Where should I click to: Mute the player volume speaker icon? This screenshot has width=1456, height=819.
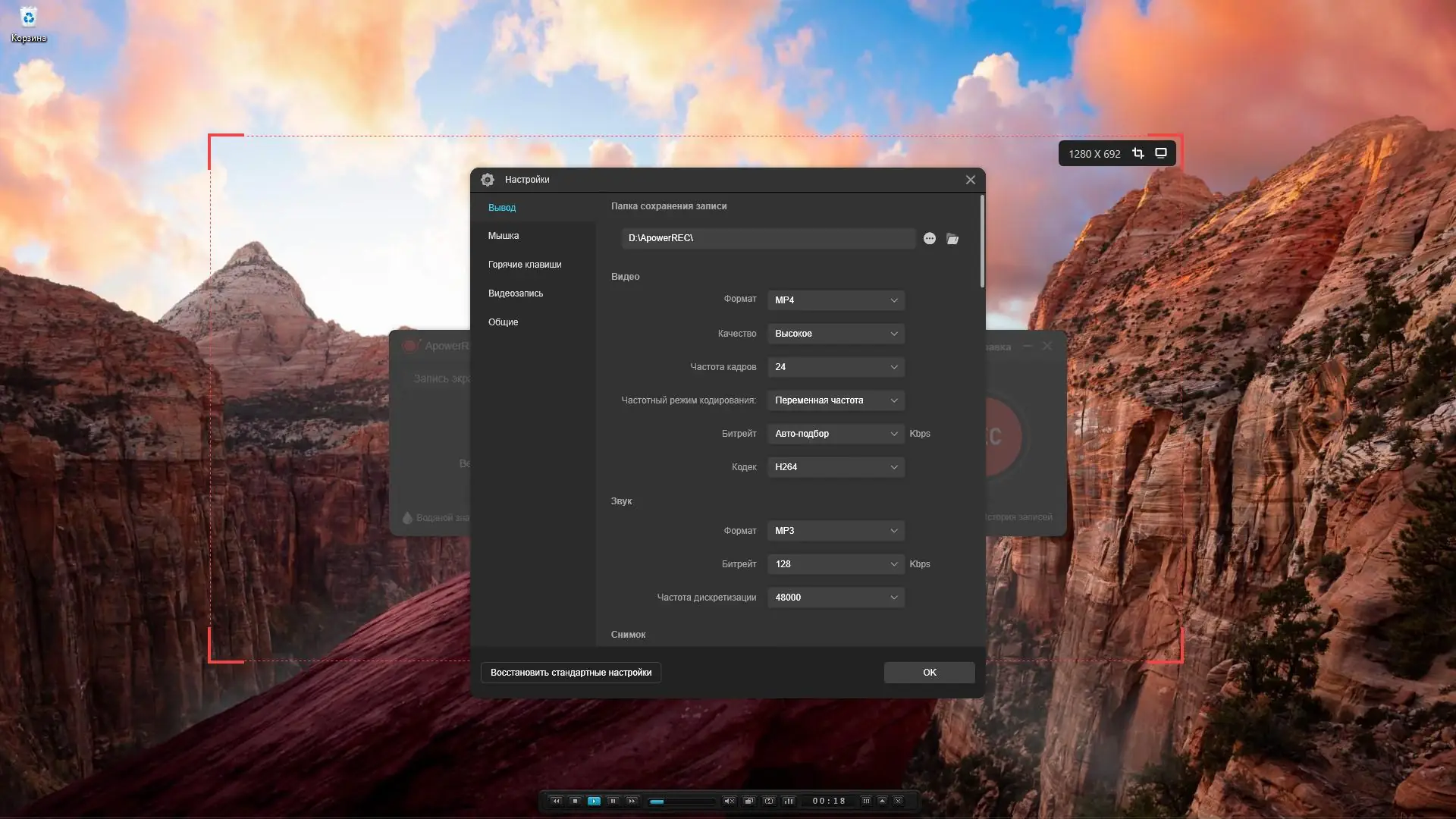tap(729, 801)
